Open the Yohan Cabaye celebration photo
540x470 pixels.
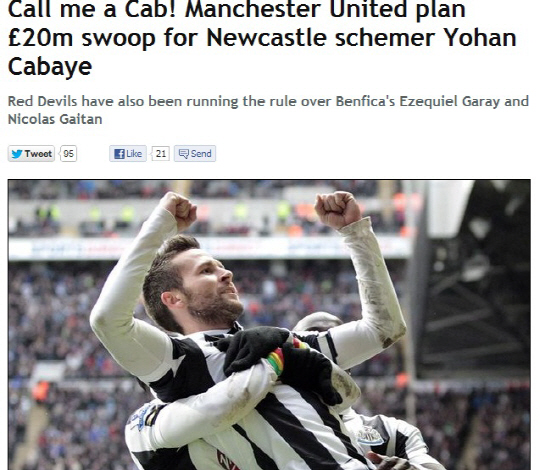coord(269,324)
